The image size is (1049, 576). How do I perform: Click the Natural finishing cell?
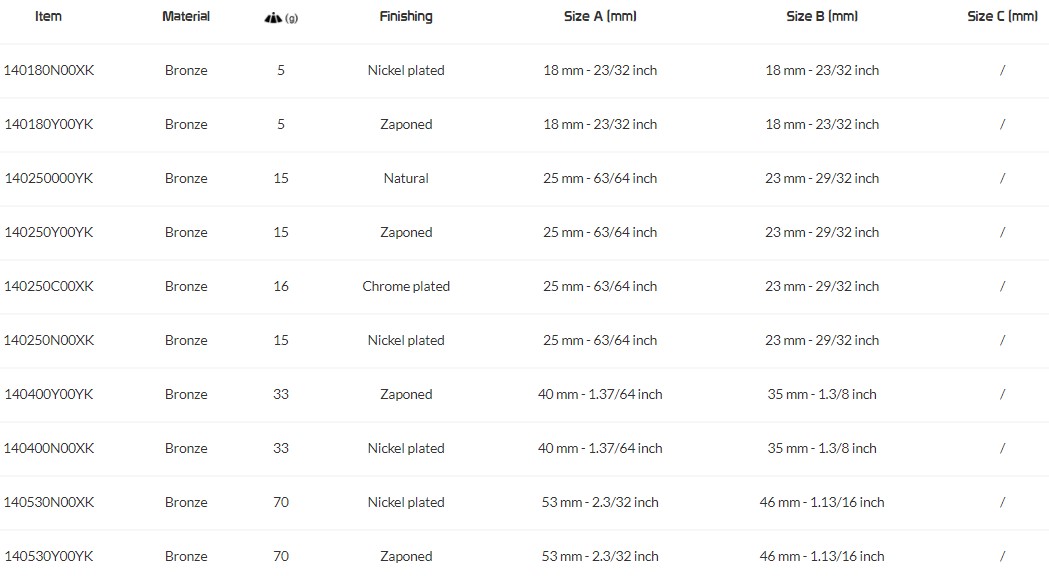point(406,179)
